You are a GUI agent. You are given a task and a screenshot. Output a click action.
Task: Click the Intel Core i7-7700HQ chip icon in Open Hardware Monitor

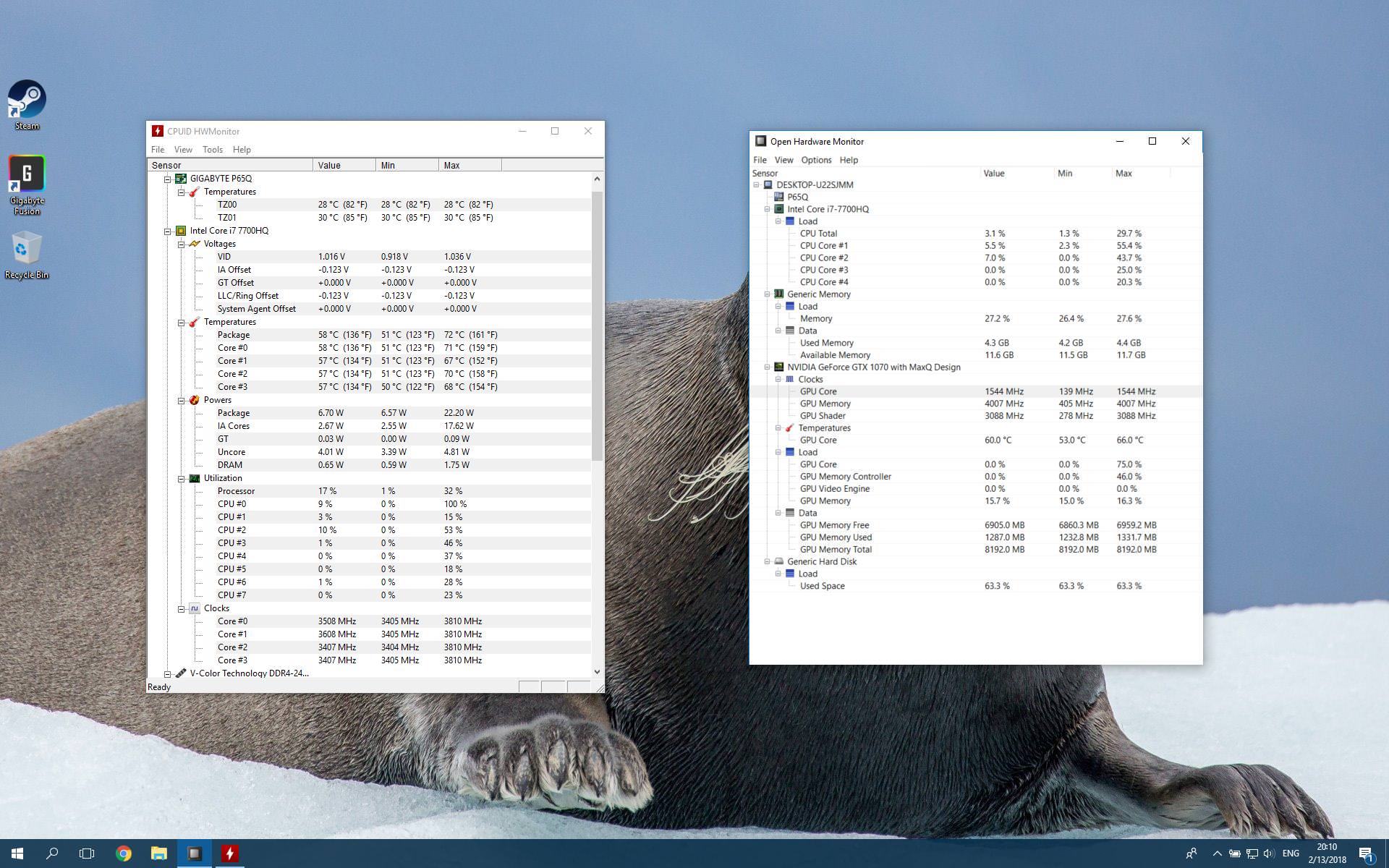click(778, 209)
